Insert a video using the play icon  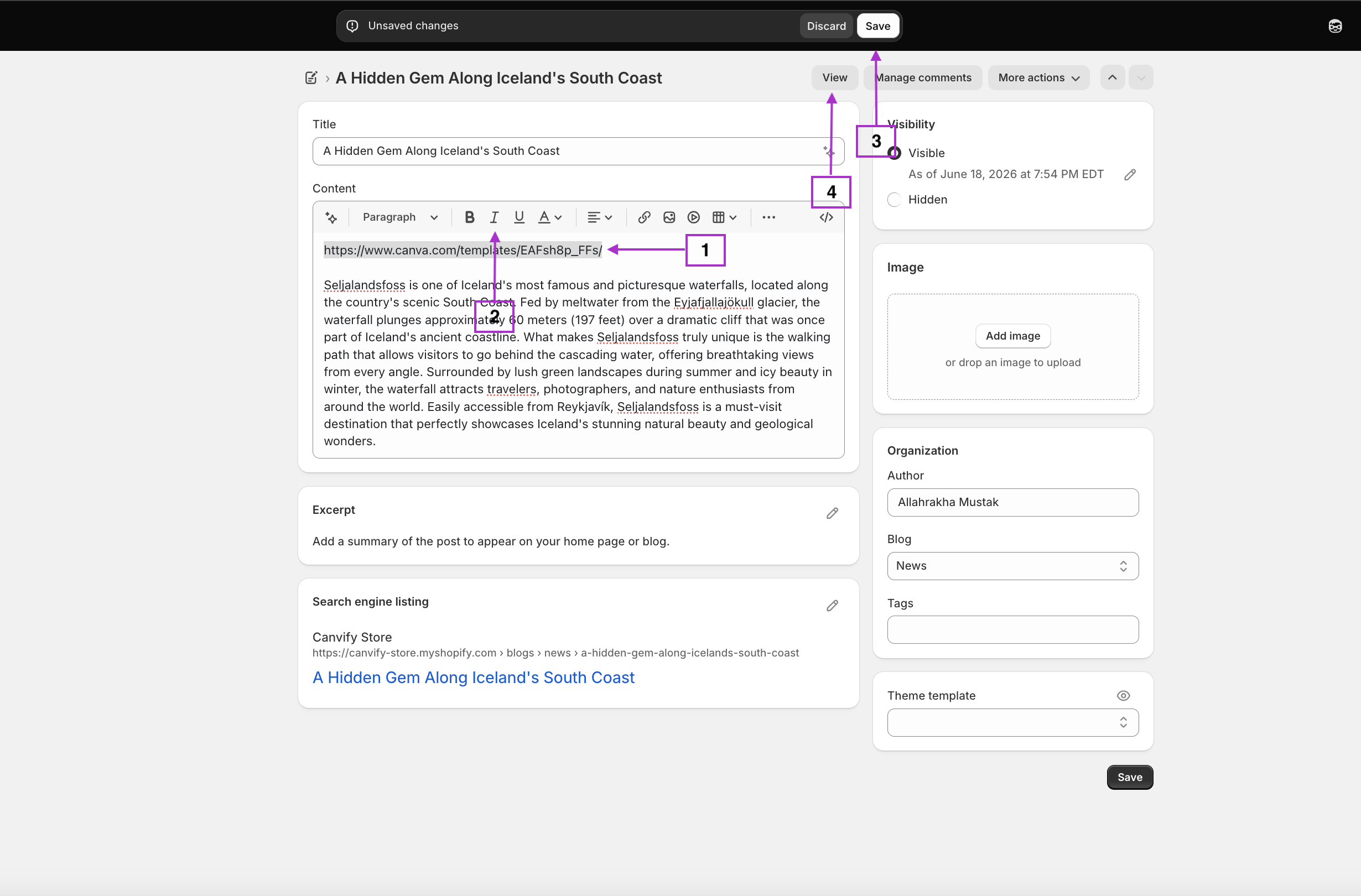694,217
